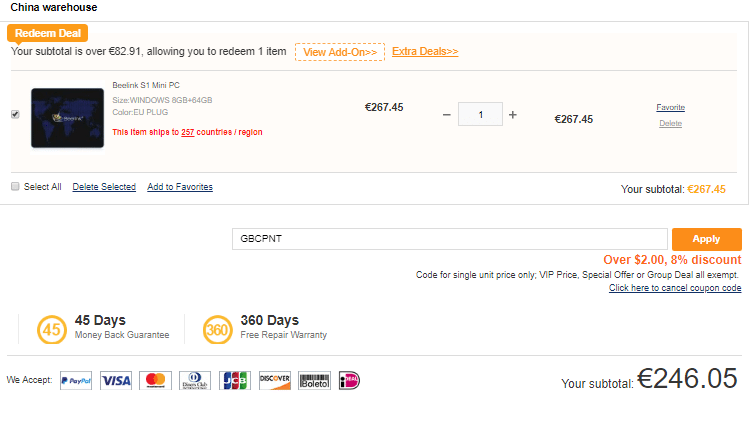Click the Discover card icon
750x421 pixels.
pyautogui.click(x=274, y=380)
